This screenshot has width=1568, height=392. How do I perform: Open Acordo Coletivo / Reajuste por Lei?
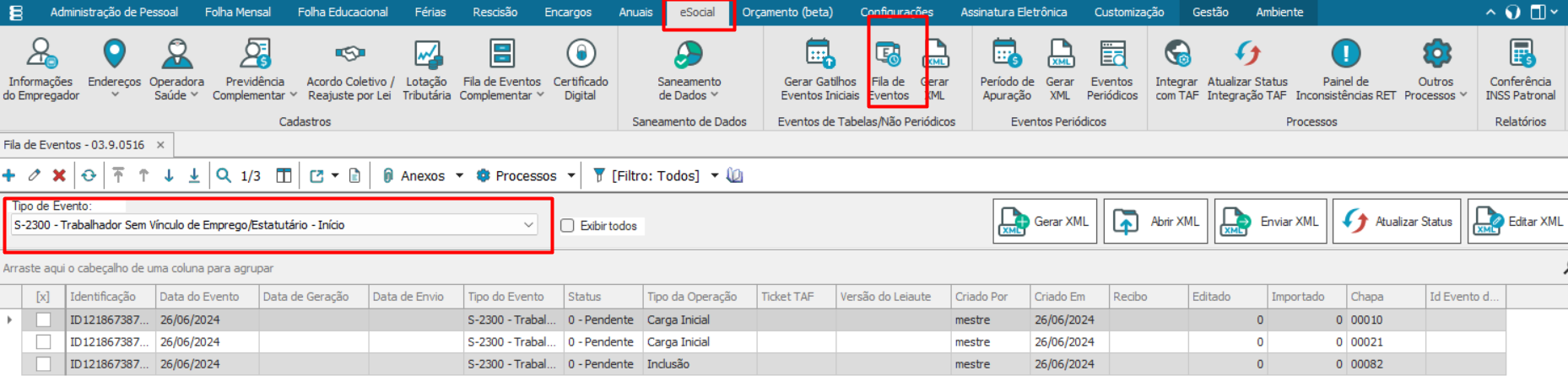click(x=349, y=69)
